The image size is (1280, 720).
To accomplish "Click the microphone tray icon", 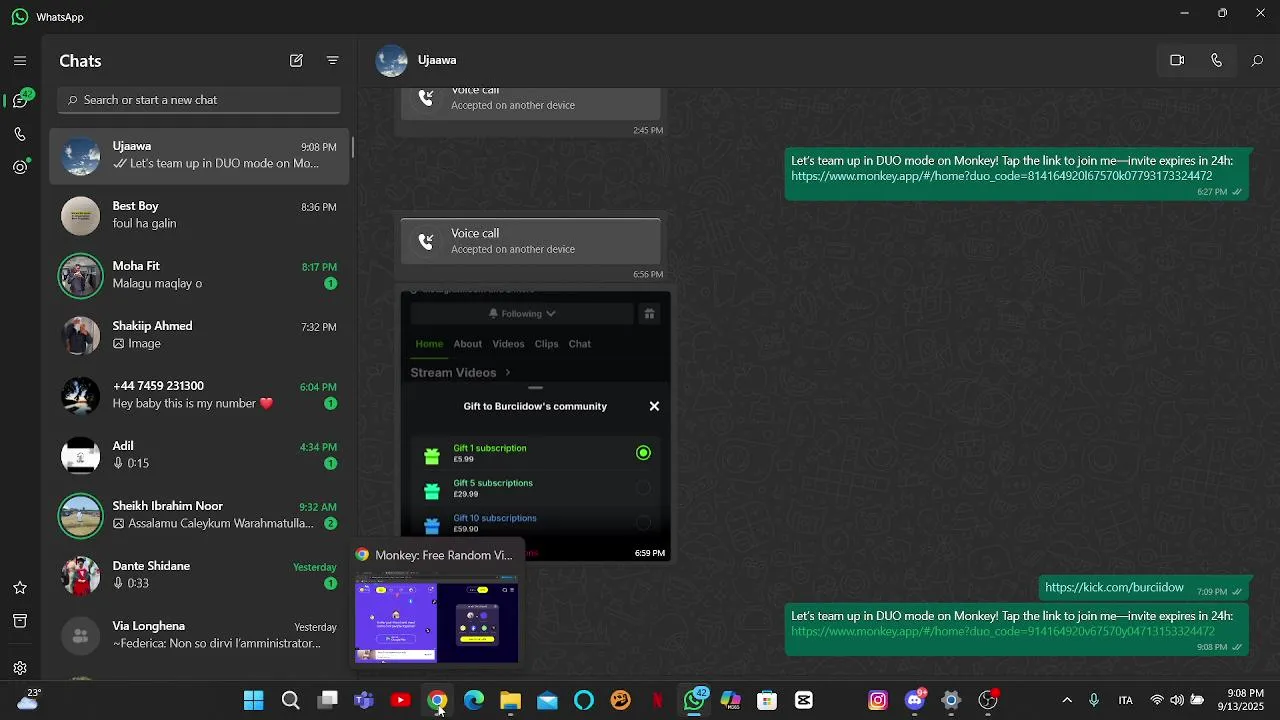I will pyautogui.click(x=1094, y=700).
